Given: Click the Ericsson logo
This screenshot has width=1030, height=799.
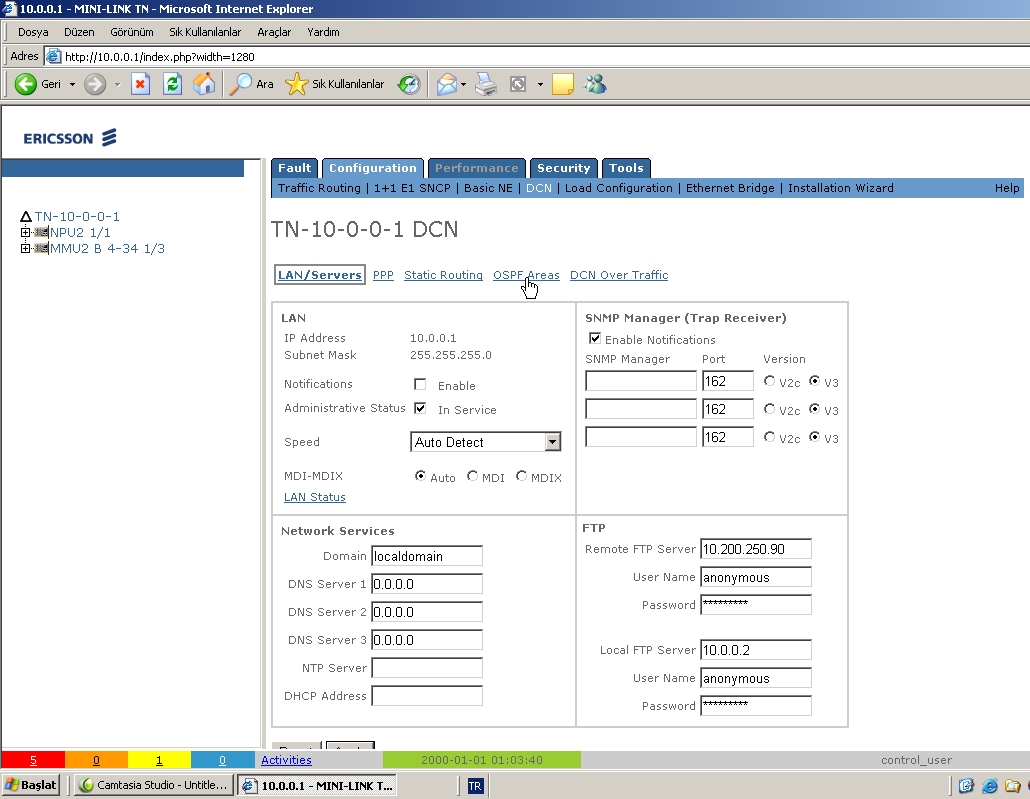Looking at the screenshot, I should click(70, 138).
